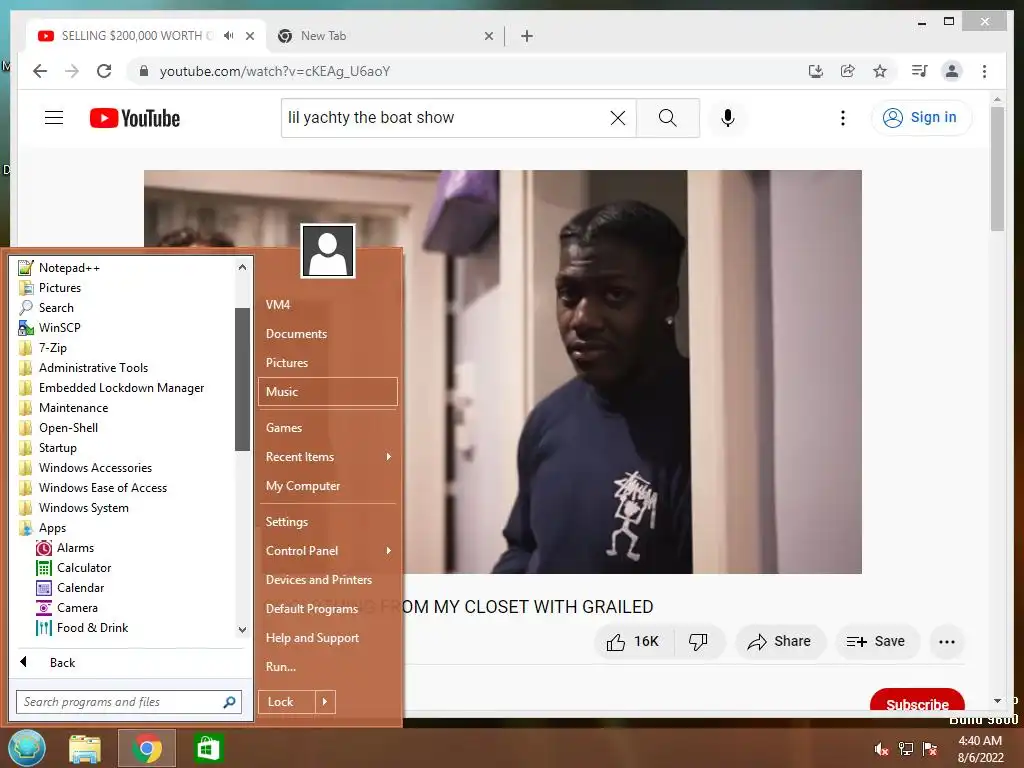This screenshot has width=1024, height=768.
Task: Launch Notepad++ from programs list
Action: coord(69,268)
